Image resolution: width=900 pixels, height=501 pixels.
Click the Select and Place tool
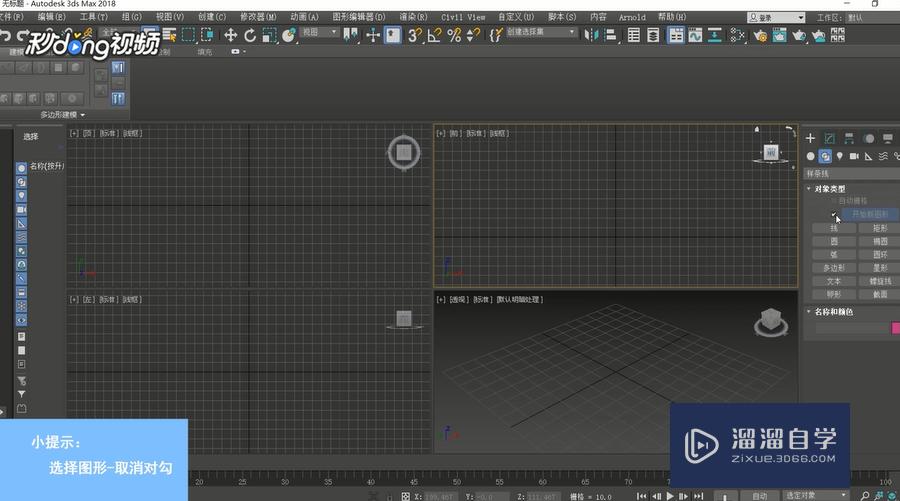(x=289, y=36)
